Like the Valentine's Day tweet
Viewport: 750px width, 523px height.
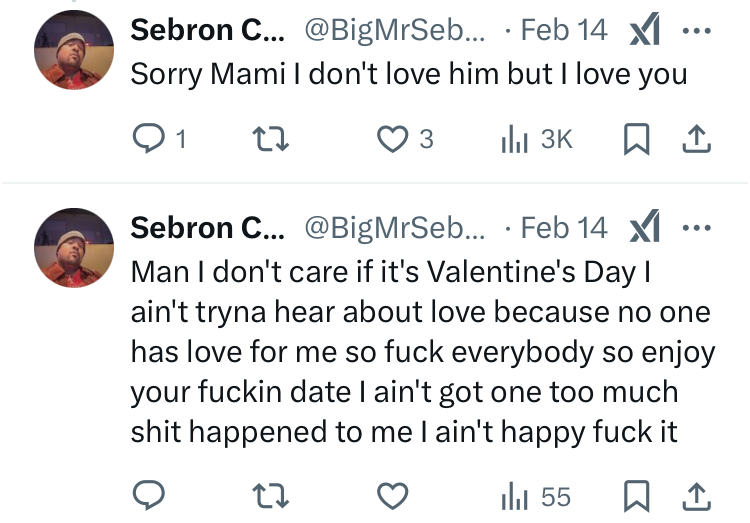393,495
